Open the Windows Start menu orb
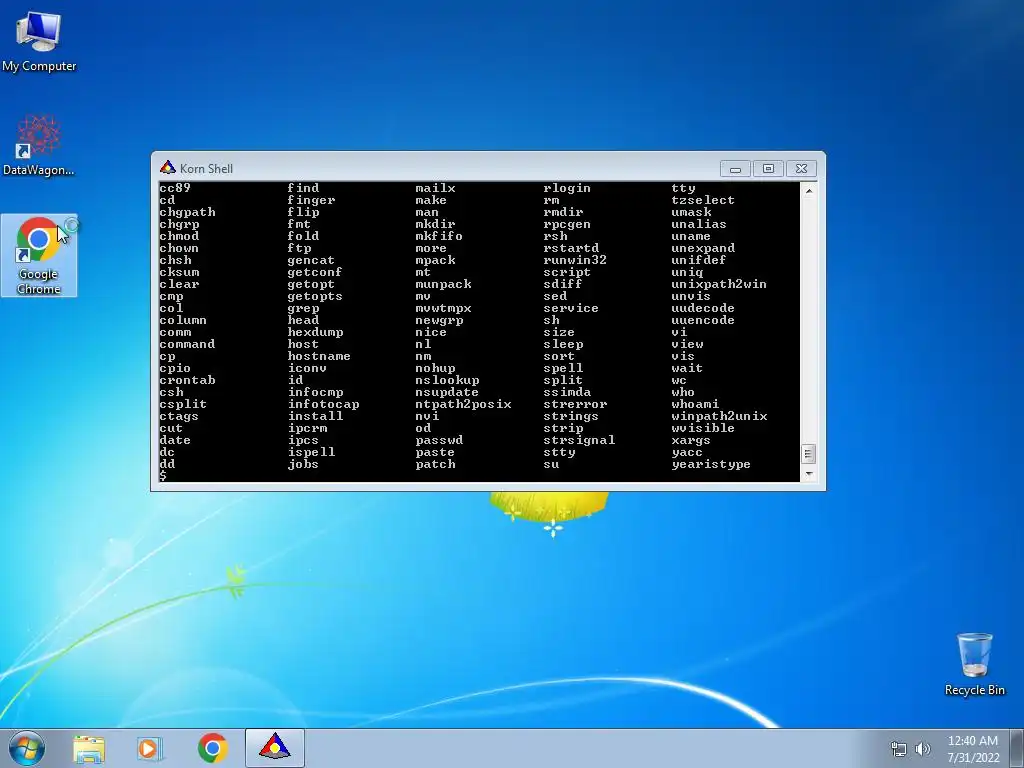Image resolution: width=1024 pixels, height=768 pixels. (27, 748)
